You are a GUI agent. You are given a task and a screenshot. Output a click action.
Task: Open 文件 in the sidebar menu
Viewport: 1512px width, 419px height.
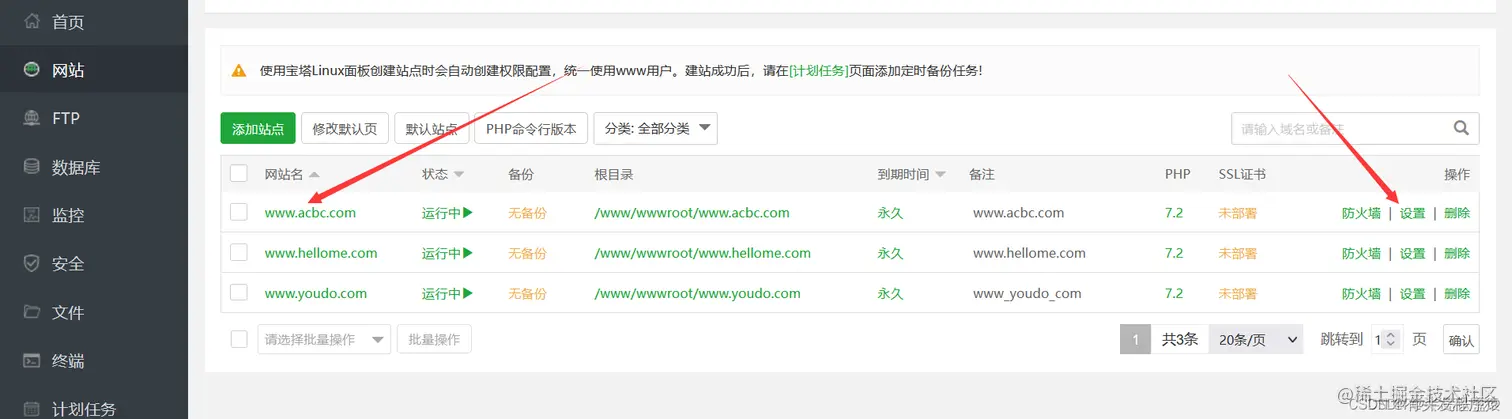coord(68,312)
